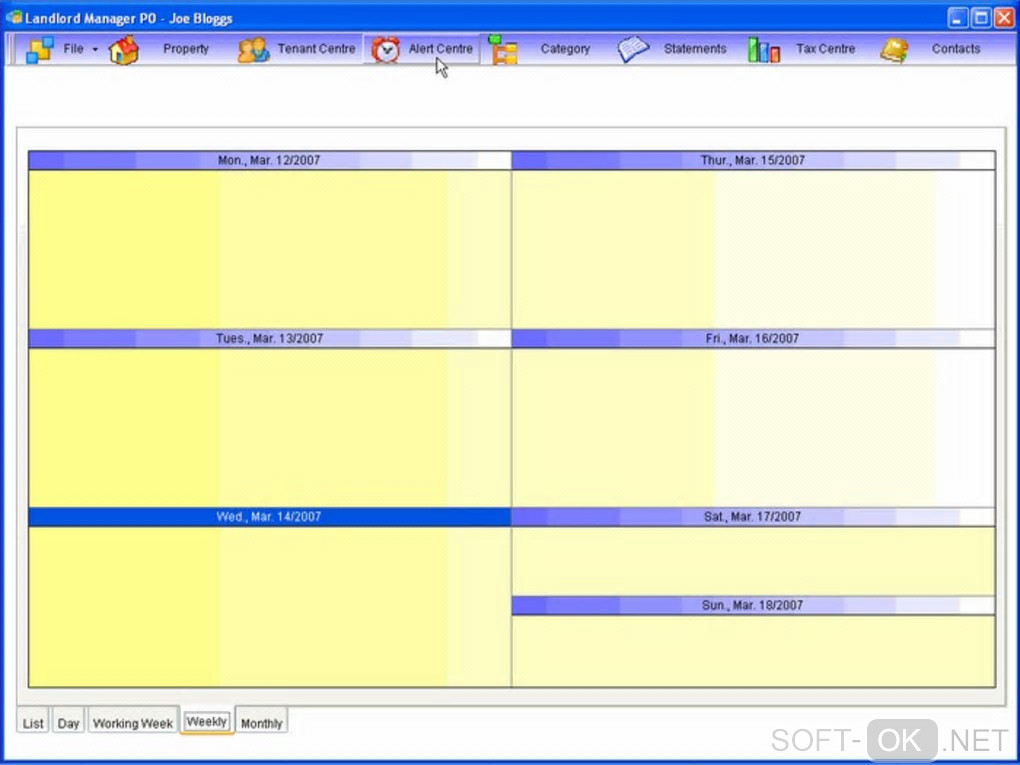Open the Alert Centre label
This screenshot has height=765, width=1020.
[x=440, y=49]
